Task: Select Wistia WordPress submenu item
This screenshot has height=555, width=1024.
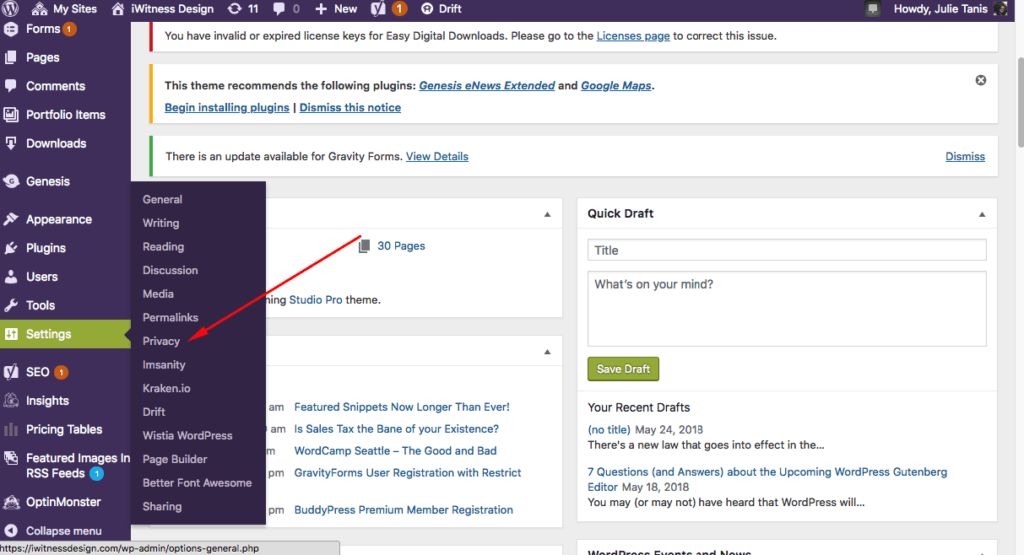Action: pyautogui.click(x=187, y=435)
